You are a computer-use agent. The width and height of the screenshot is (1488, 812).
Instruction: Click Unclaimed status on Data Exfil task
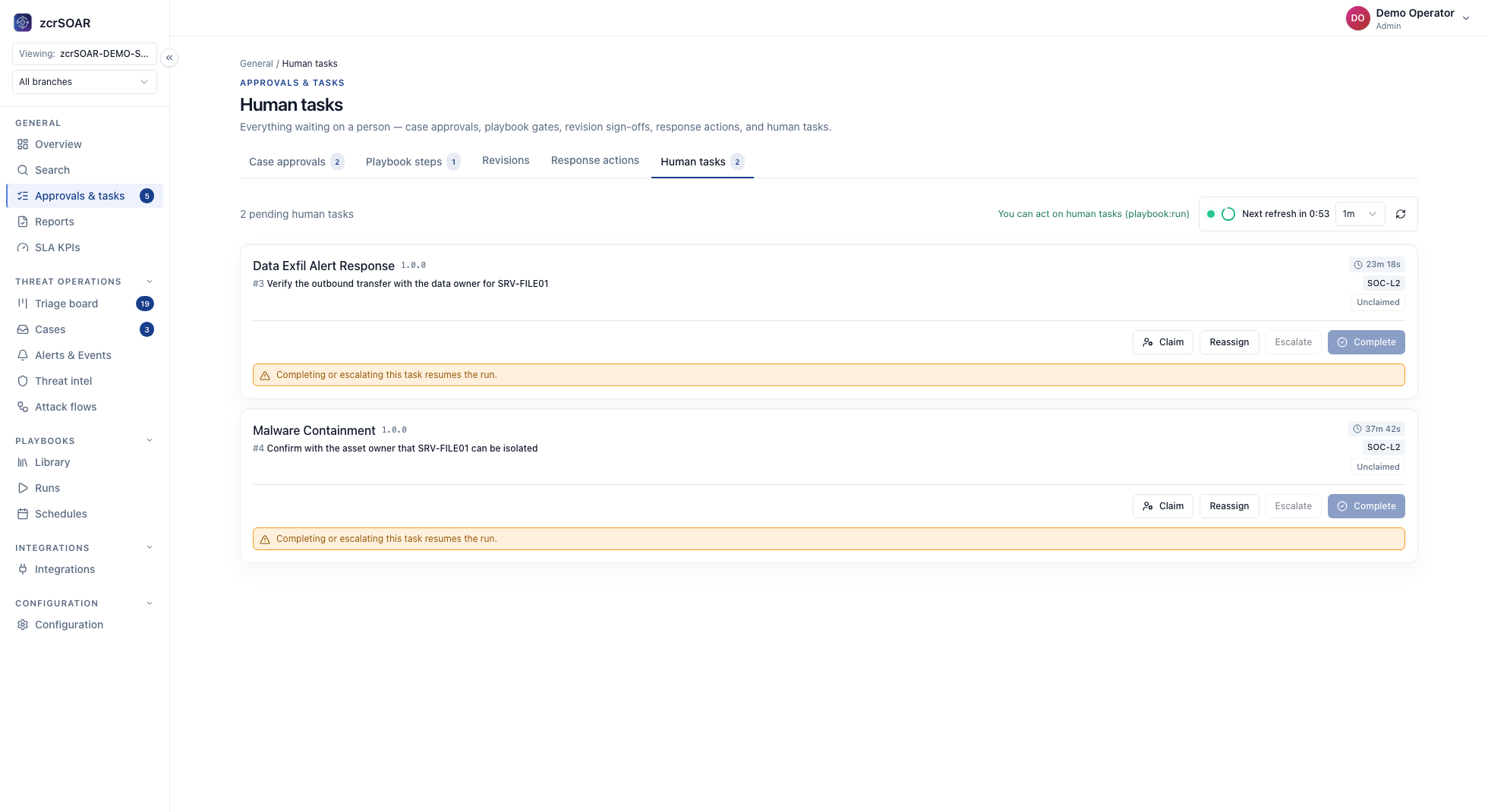point(1378,302)
